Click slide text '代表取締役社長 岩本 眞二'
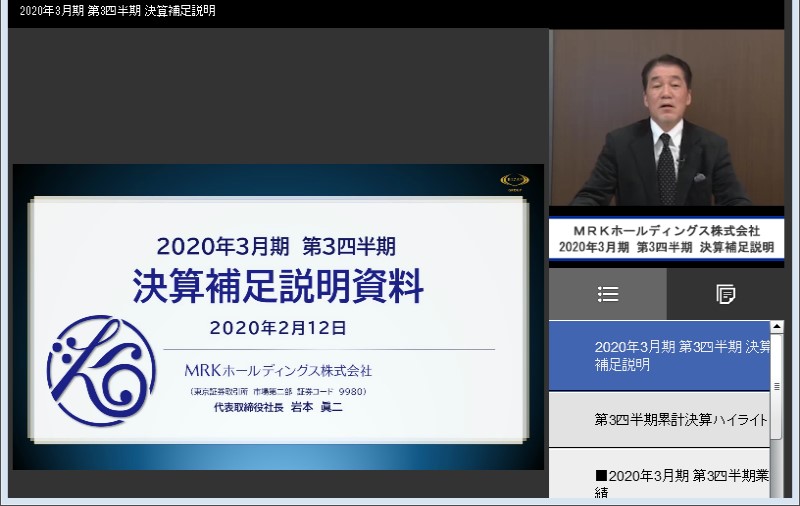The width and height of the screenshot is (800, 506). pyautogui.click(x=278, y=407)
